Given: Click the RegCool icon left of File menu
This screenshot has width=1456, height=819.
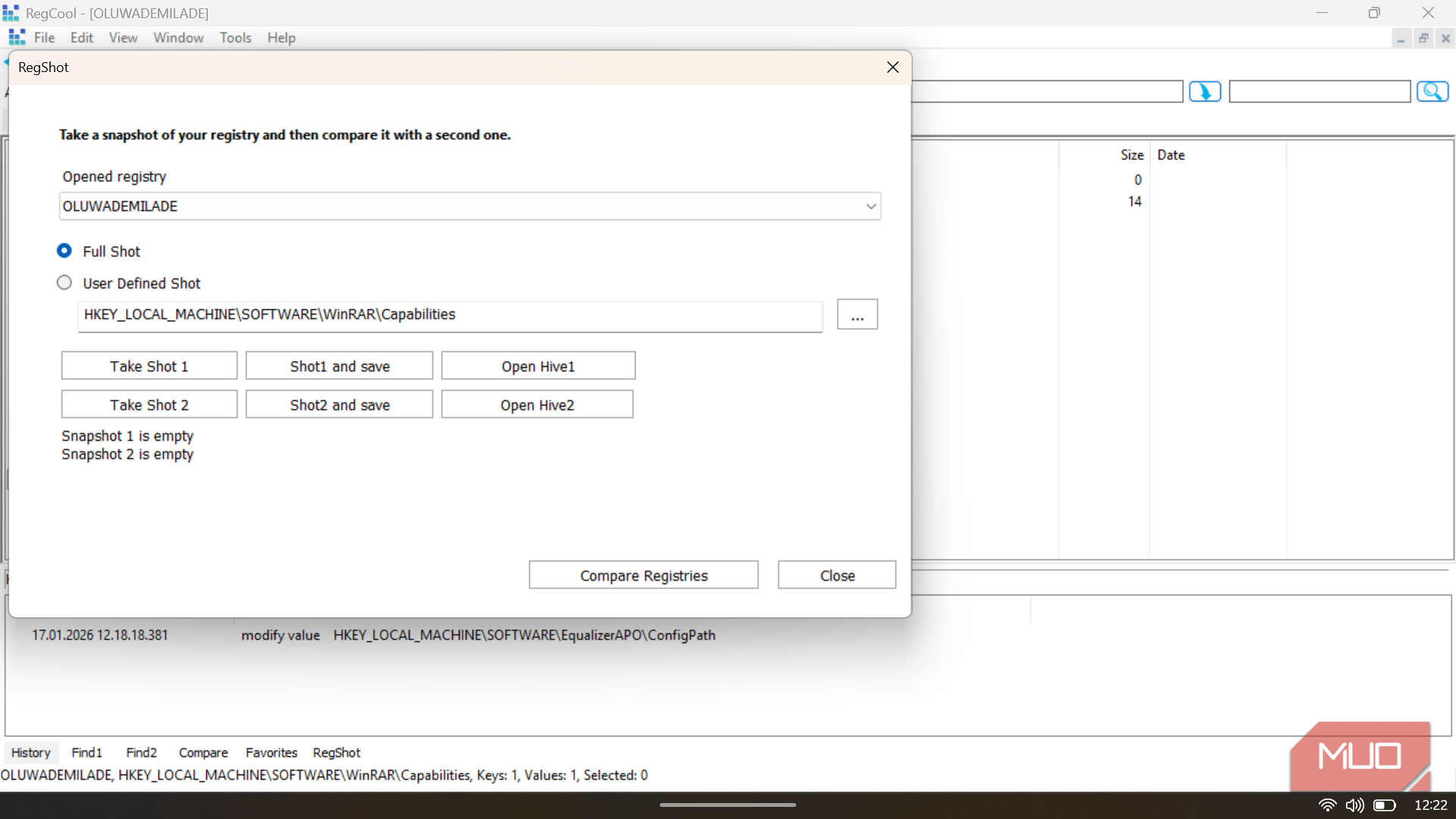Looking at the screenshot, I should pyautogui.click(x=17, y=37).
